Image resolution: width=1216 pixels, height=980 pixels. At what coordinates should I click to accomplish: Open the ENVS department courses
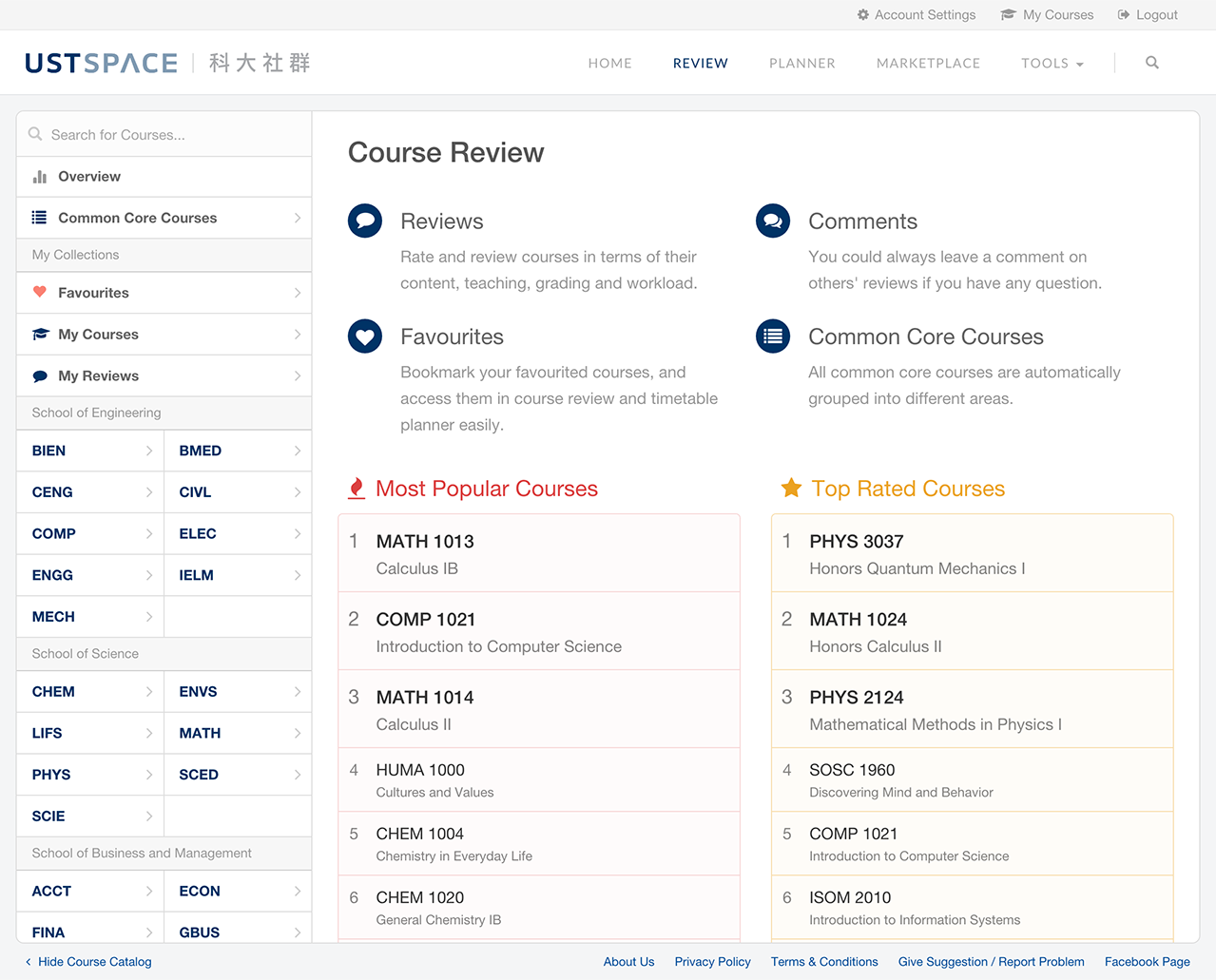[238, 692]
